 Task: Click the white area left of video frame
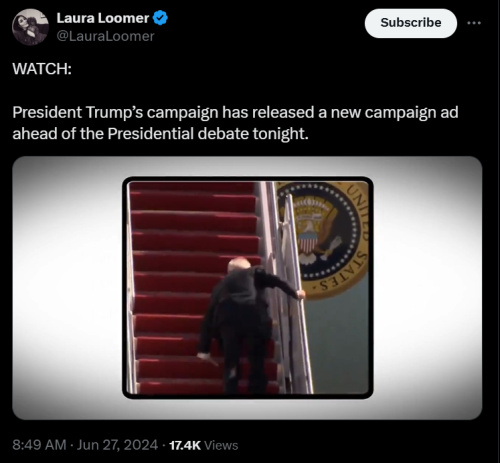[68, 288]
